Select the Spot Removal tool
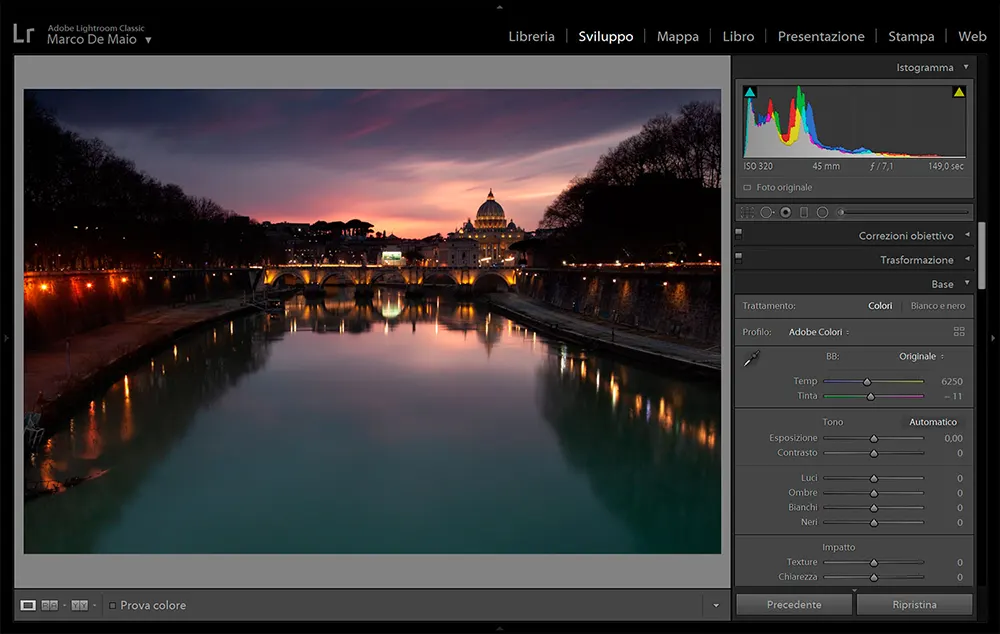This screenshot has height=634, width=1000. pyautogui.click(x=766, y=212)
